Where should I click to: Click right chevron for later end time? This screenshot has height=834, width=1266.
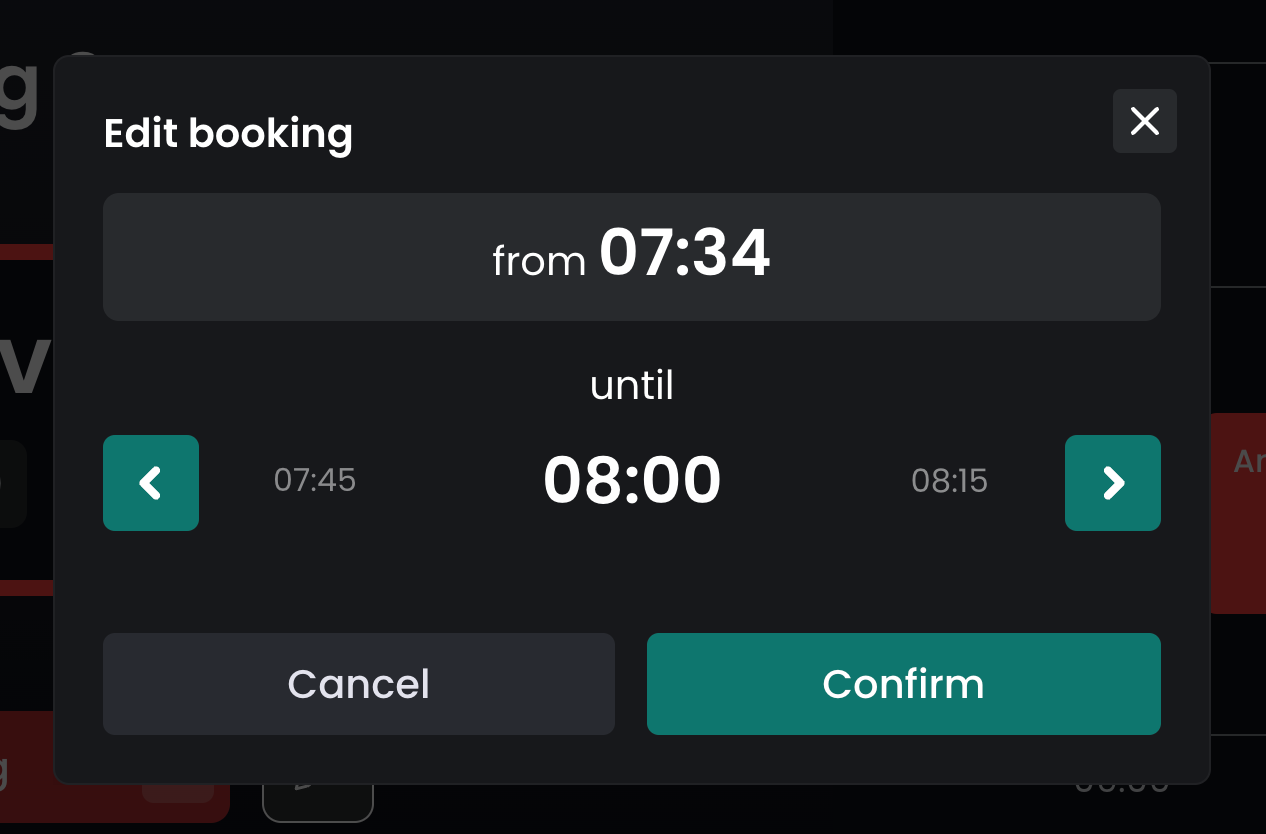click(1112, 483)
